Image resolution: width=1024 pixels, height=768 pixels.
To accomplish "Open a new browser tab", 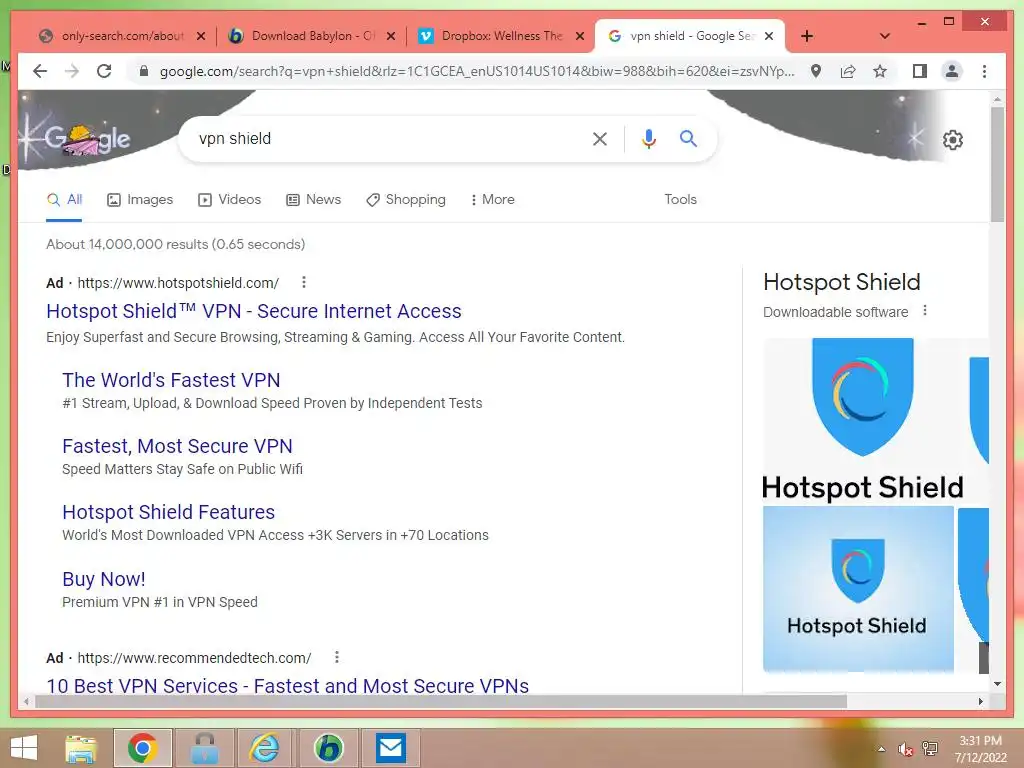I will click(x=807, y=36).
